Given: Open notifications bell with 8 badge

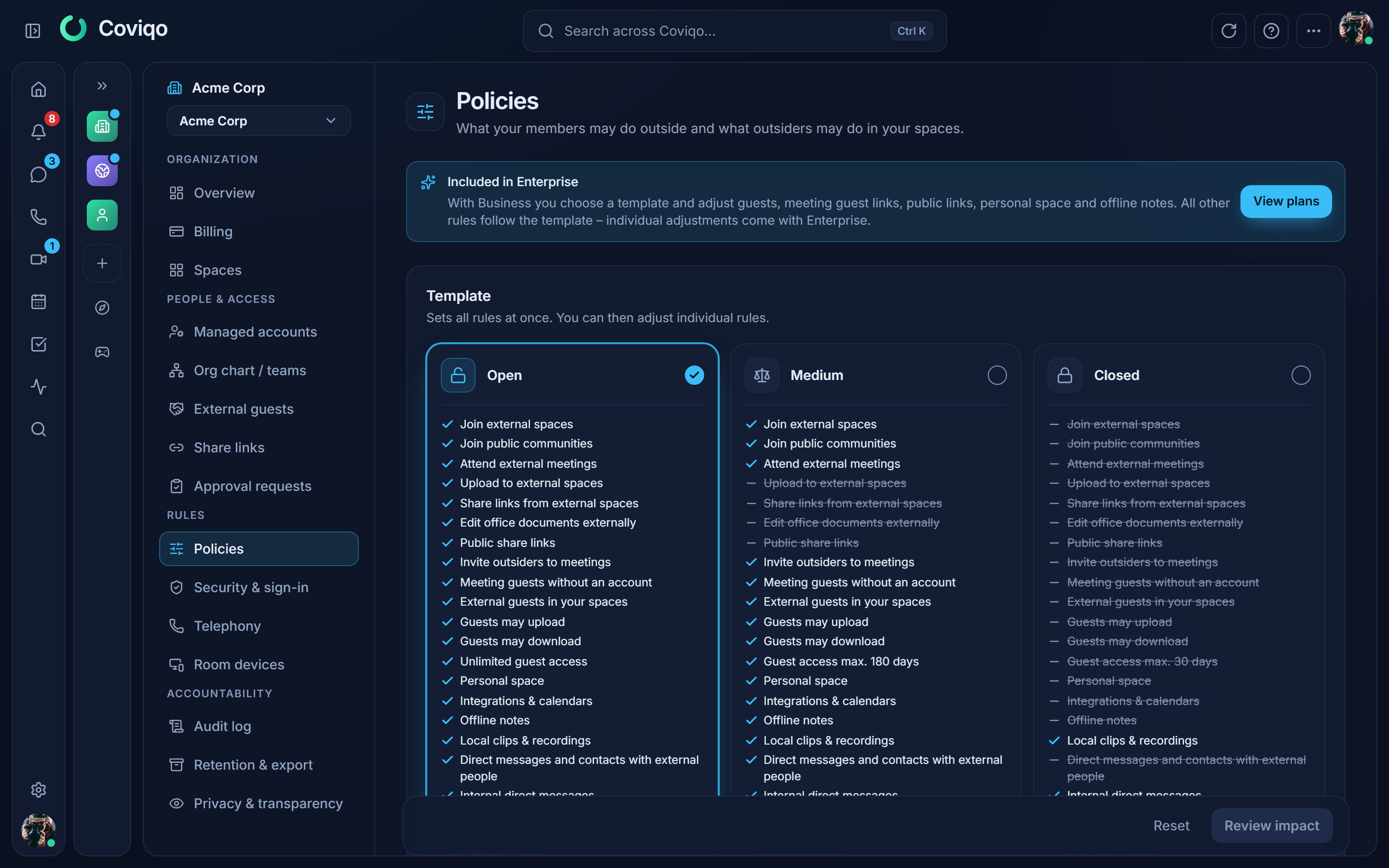Looking at the screenshot, I should [39, 132].
